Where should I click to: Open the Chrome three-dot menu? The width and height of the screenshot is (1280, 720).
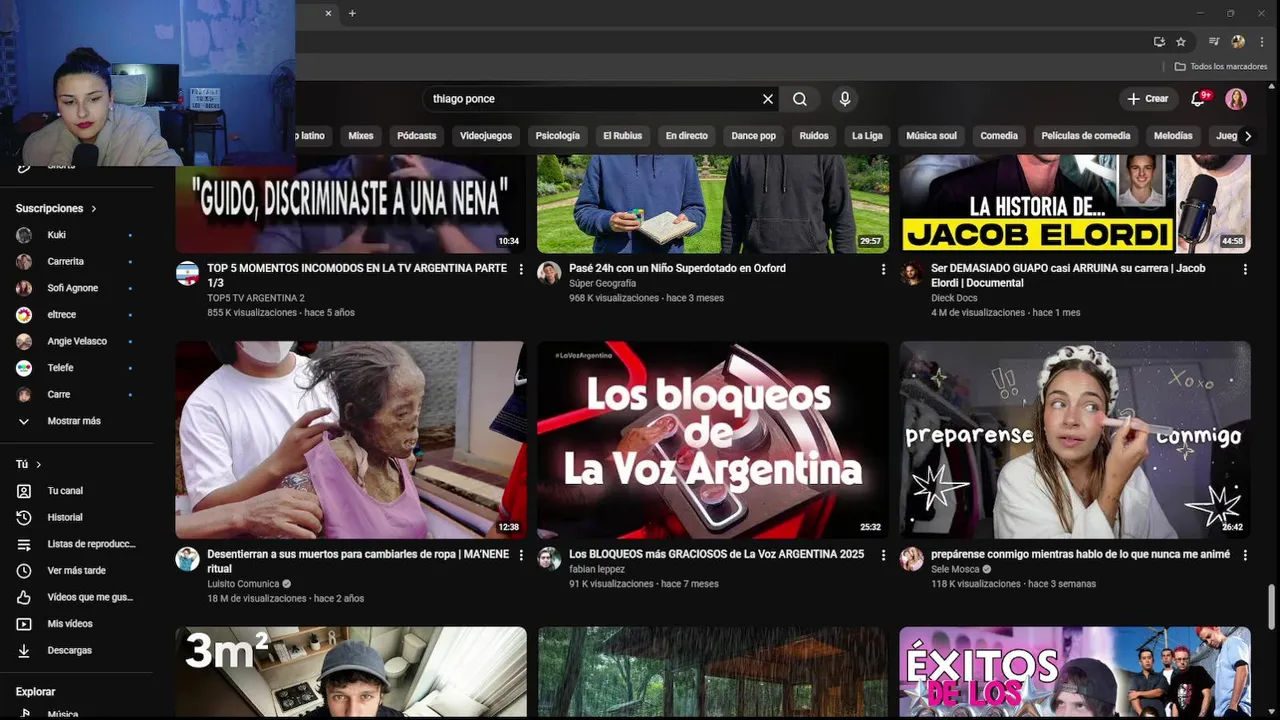pyautogui.click(x=1262, y=42)
